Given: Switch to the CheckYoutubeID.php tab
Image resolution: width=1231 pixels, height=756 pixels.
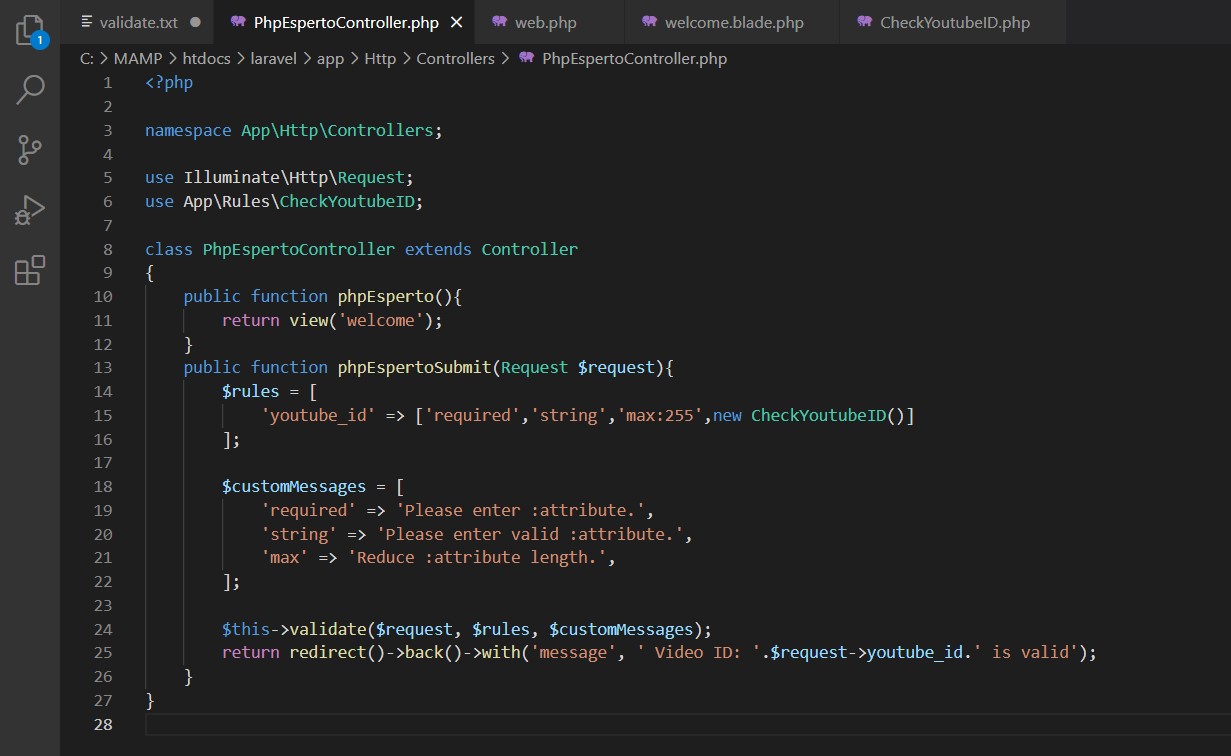Looking at the screenshot, I should point(955,22).
